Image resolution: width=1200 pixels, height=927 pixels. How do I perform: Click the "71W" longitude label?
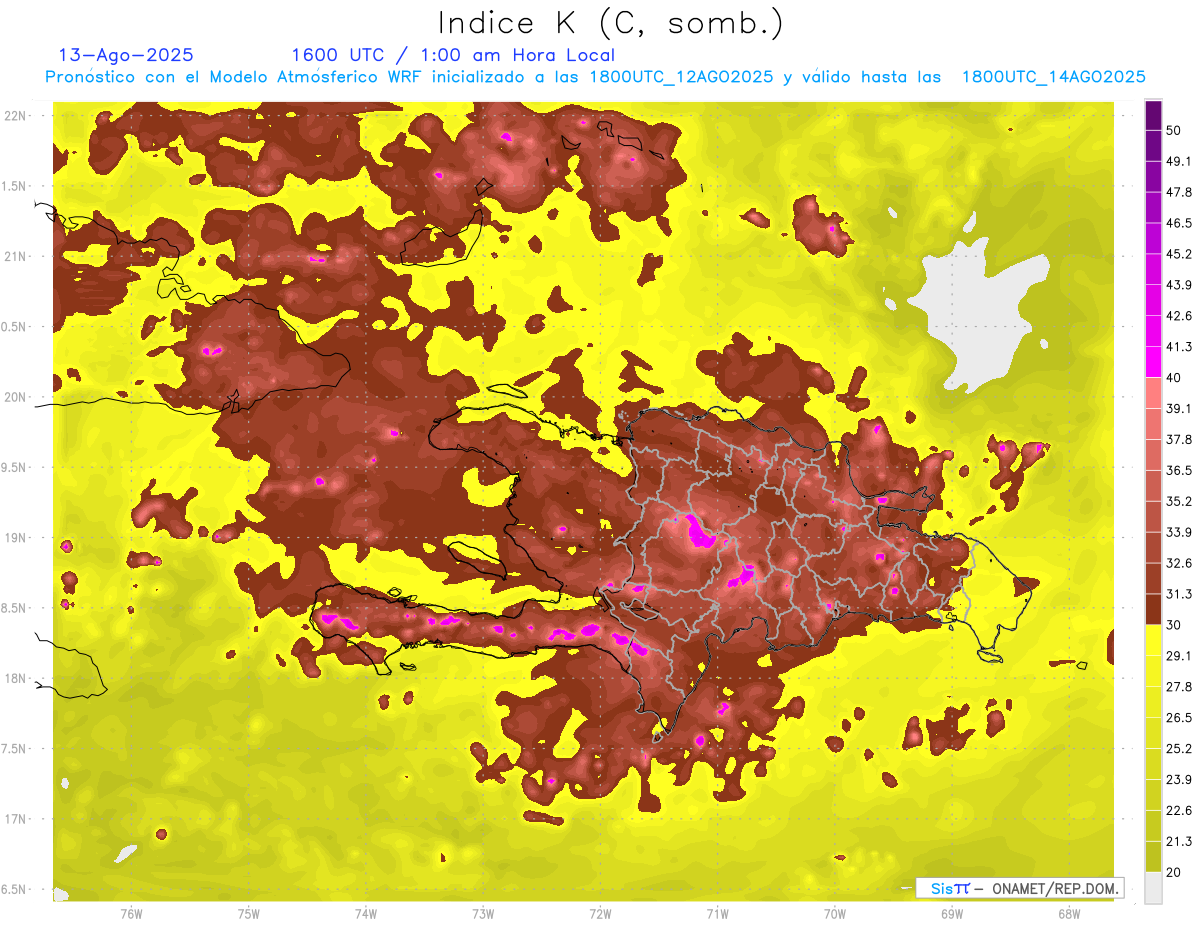[x=717, y=914]
